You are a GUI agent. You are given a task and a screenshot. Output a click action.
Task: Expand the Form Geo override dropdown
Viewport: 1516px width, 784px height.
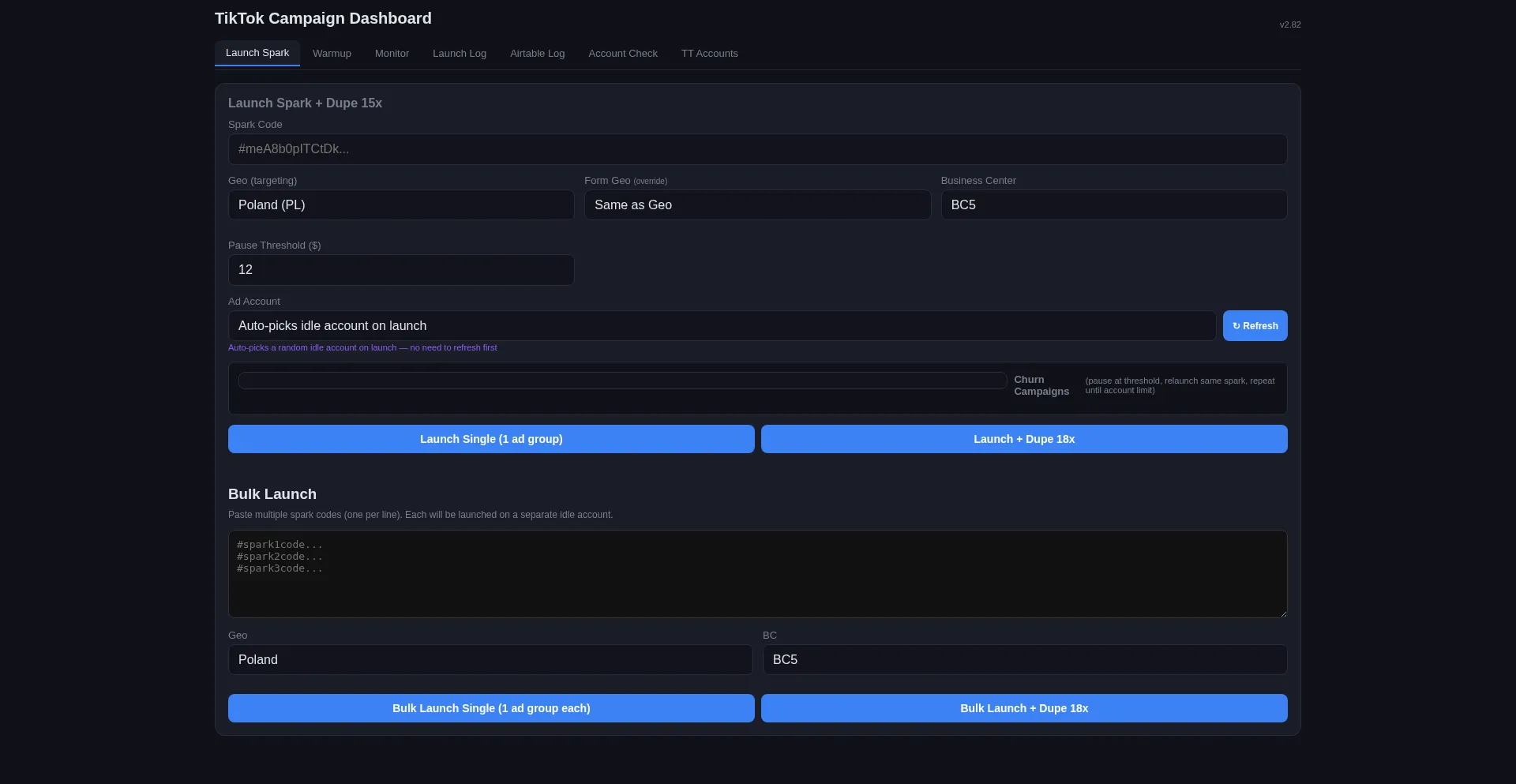click(x=757, y=205)
